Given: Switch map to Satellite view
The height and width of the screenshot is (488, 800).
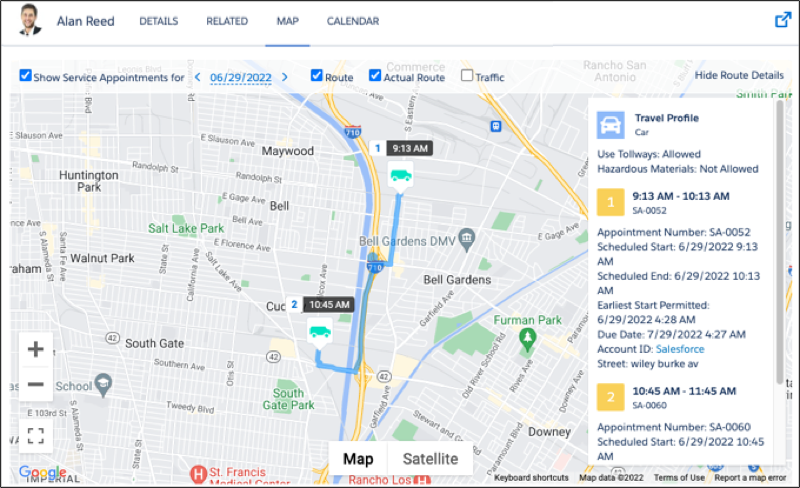Looking at the screenshot, I should coord(430,459).
